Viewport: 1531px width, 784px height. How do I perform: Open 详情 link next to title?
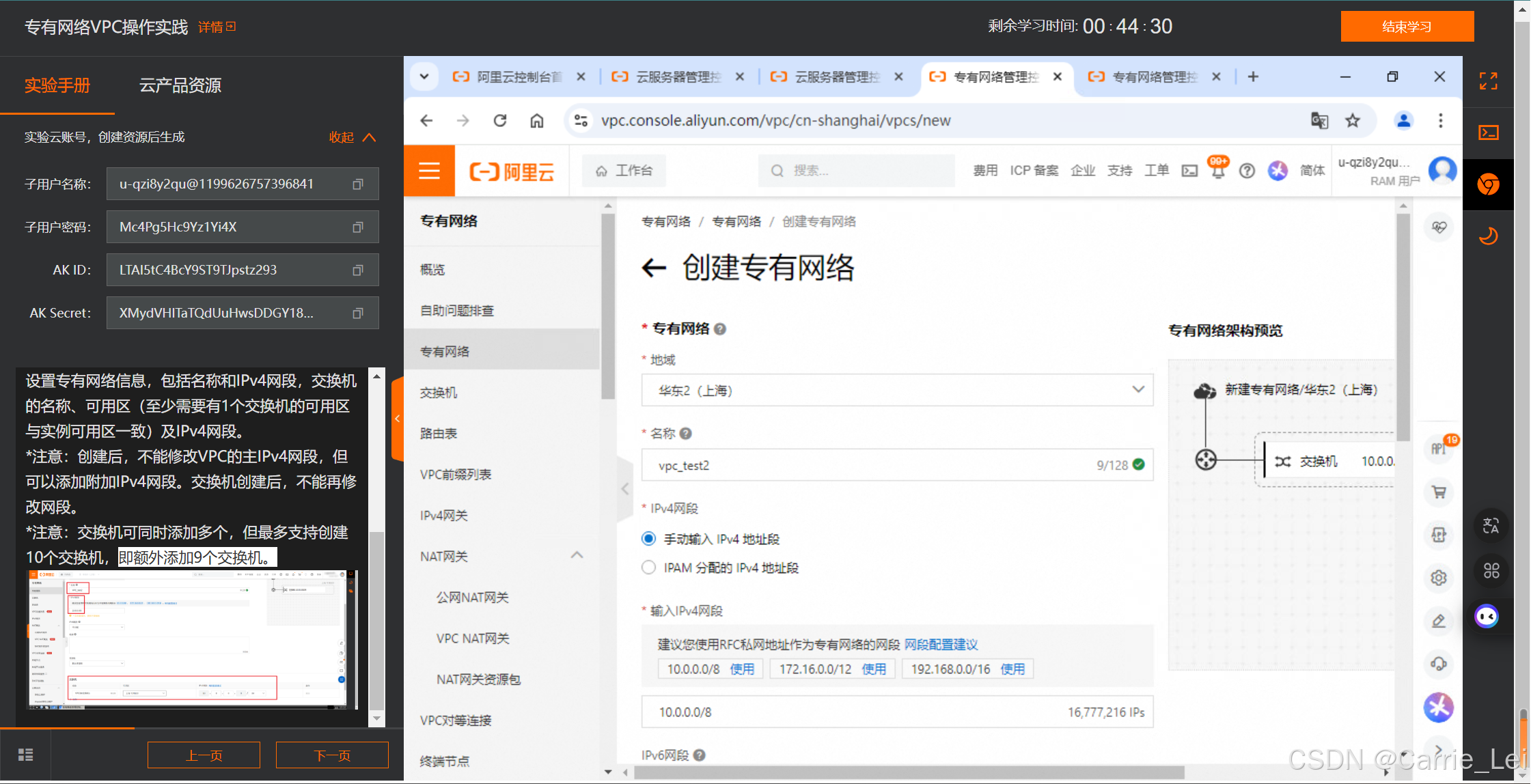pos(217,27)
